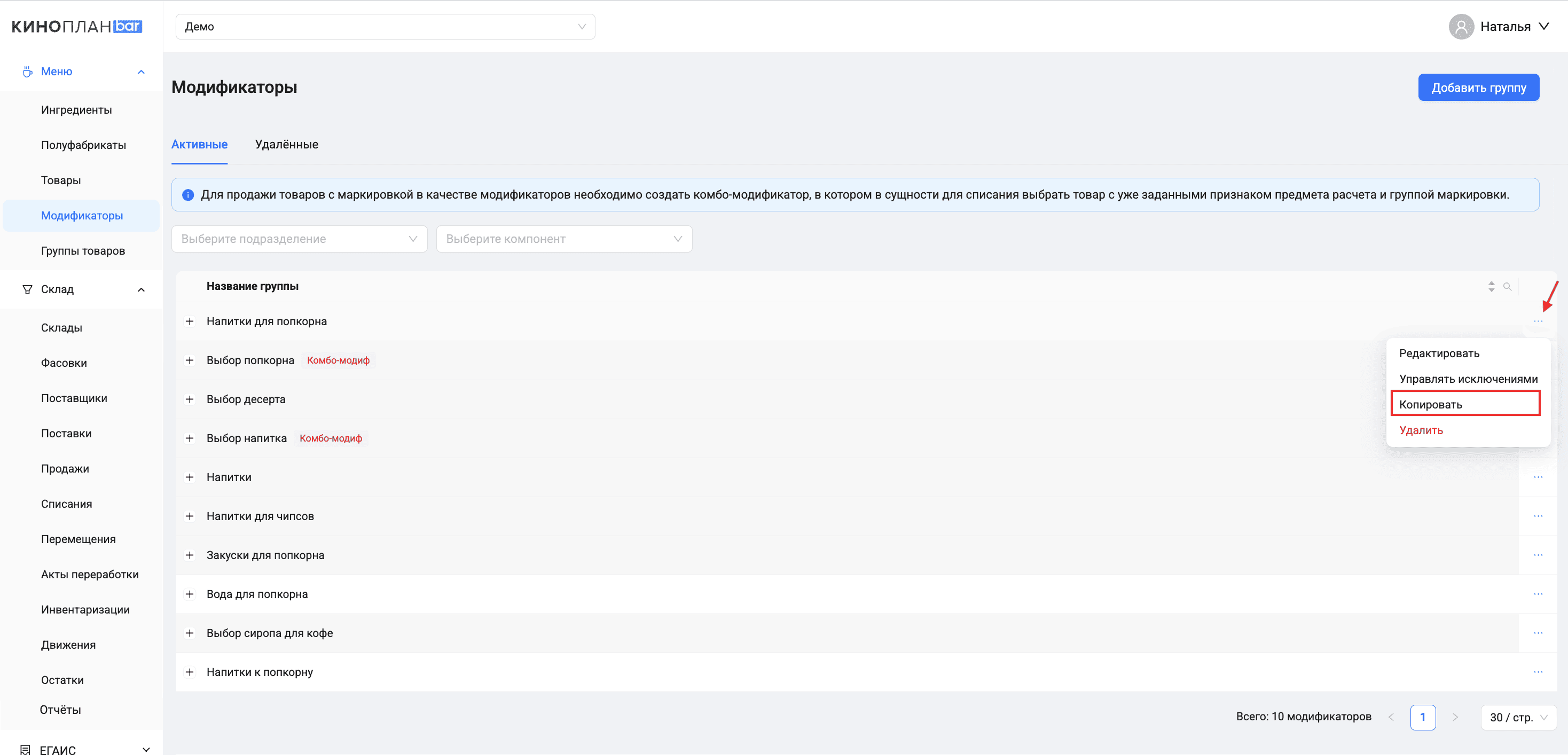Open the Выберите подразделение dropdown
This screenshot has height=755, width=1568.
(x=299, y=239)
